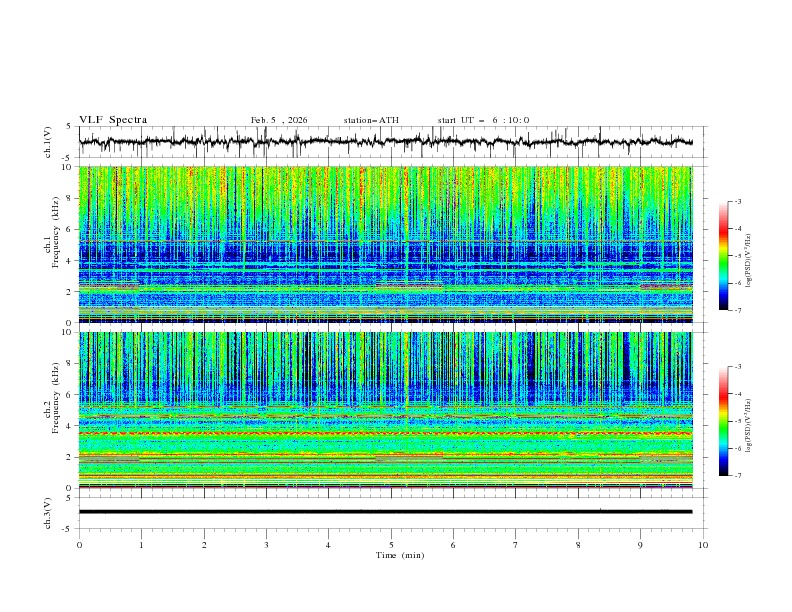This screenshot has width=792, height=612.
Task: Click the VLF Spectra title text
Action: click(x=113, y=120)
